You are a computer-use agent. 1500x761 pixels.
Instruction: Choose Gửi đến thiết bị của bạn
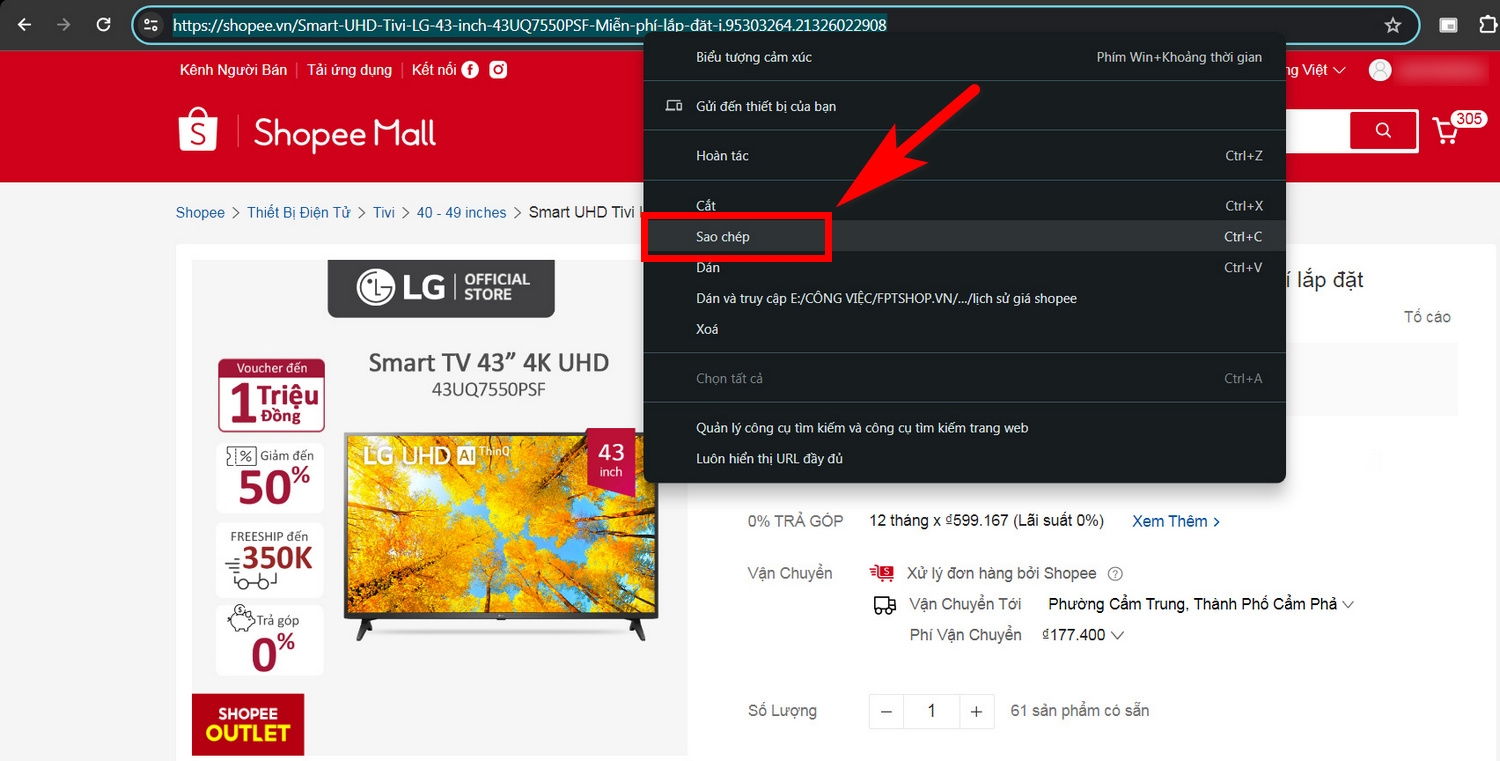[964, 106]
